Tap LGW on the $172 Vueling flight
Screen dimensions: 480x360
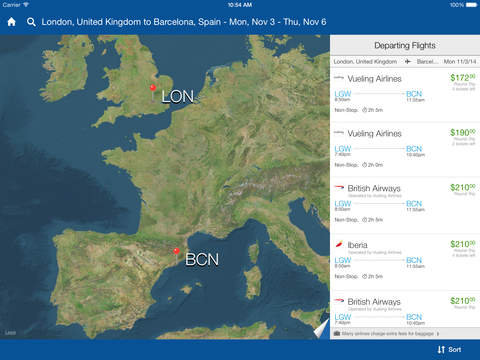pyautogui.click(x=343, y=94)
